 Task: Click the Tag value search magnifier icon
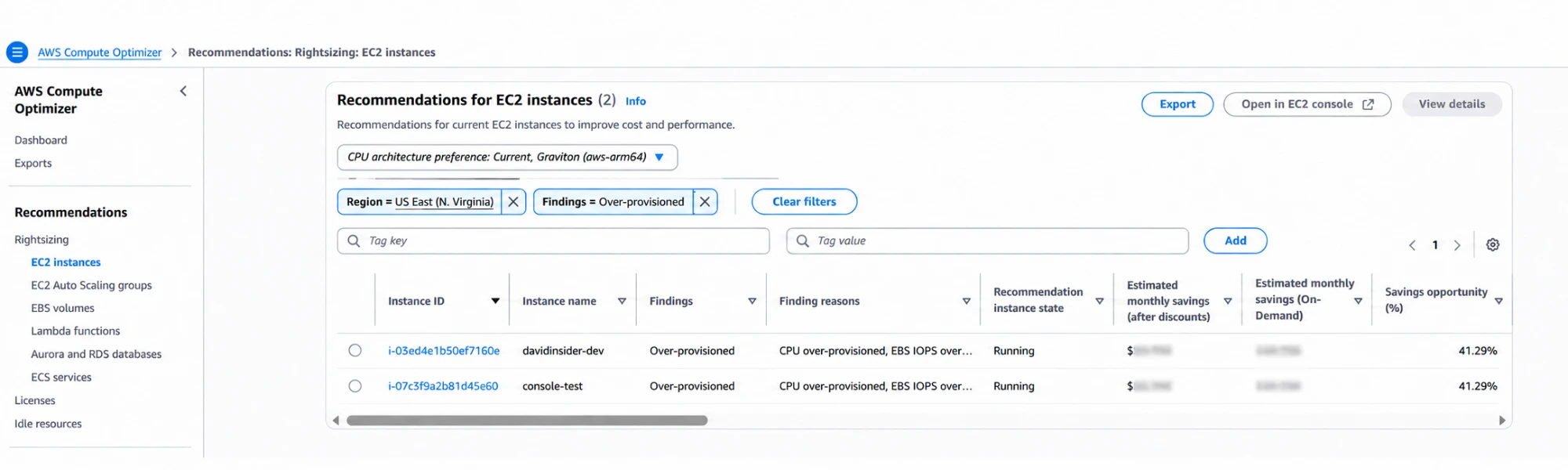(x=803, y=240)
